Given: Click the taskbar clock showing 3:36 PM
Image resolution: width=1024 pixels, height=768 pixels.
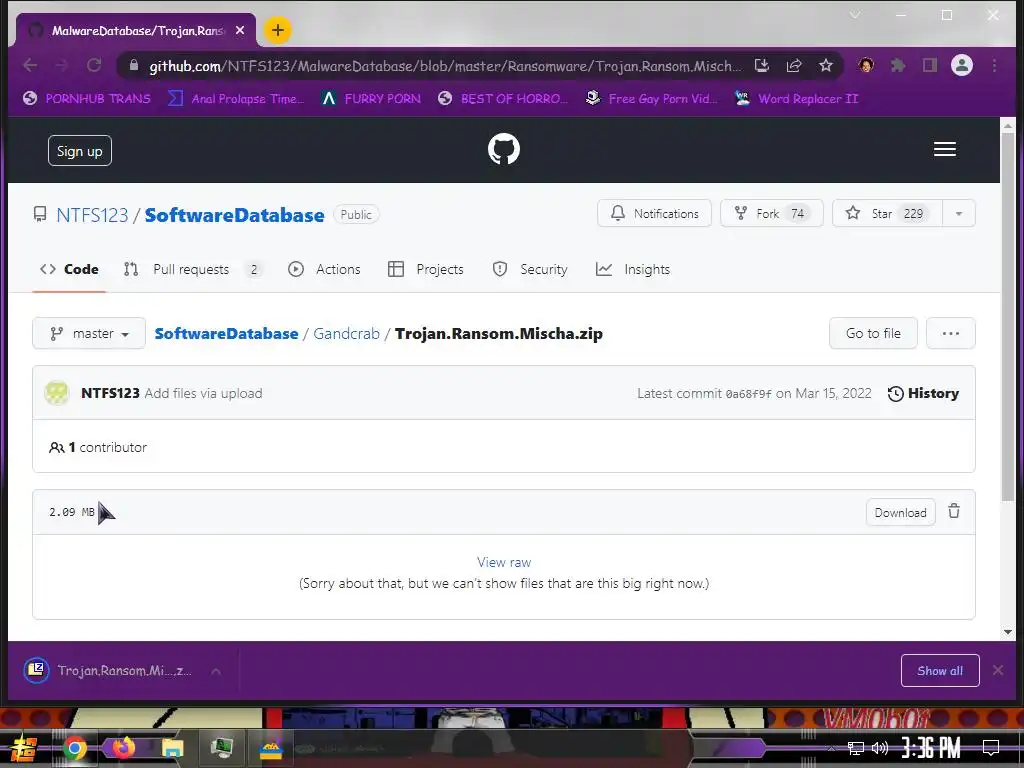Looking at the screenshot, I should point(931,748).
